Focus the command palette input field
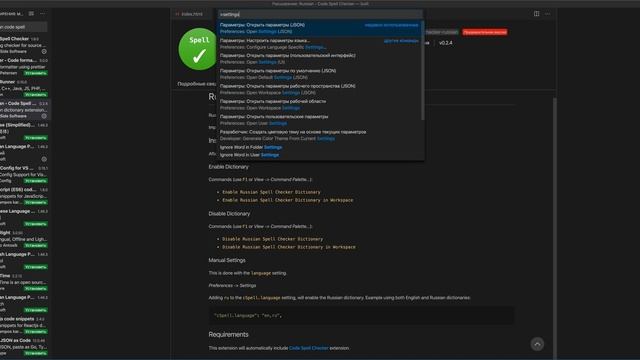This screenshot has height=360, width=640. 320,14
